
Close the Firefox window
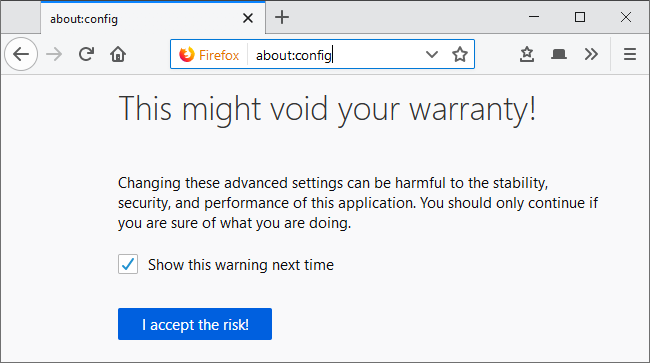point(626,17)
